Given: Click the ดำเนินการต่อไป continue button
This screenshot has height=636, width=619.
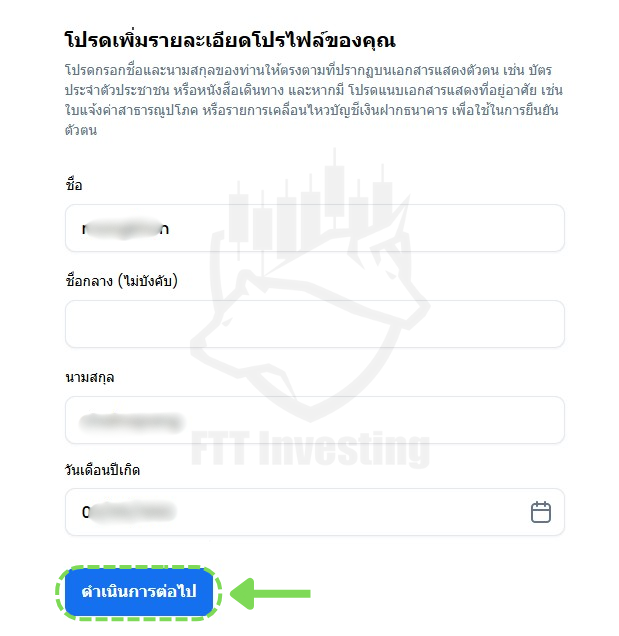Looking at the screenshot, I should tap(139, 592).
